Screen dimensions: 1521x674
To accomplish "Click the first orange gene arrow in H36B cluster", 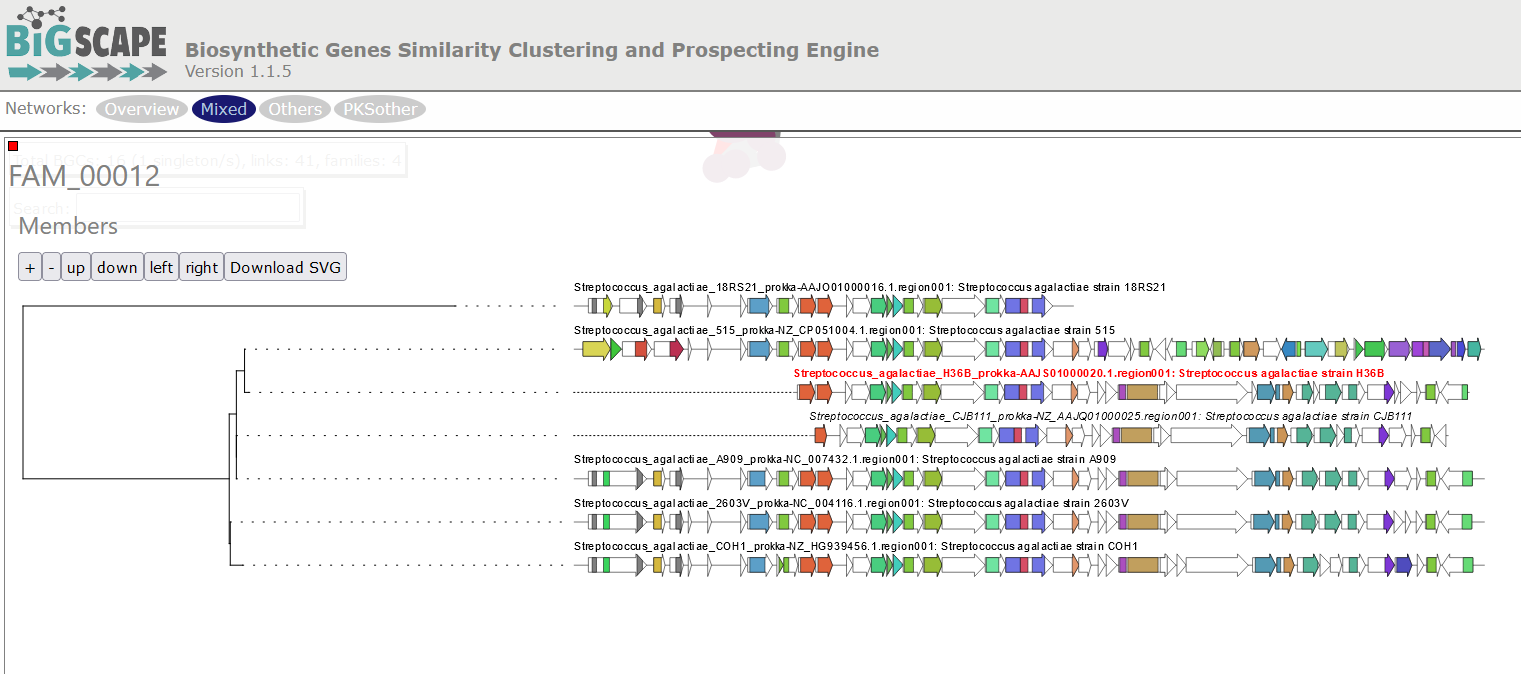I will pyautogui.click(x=807, y=392).
